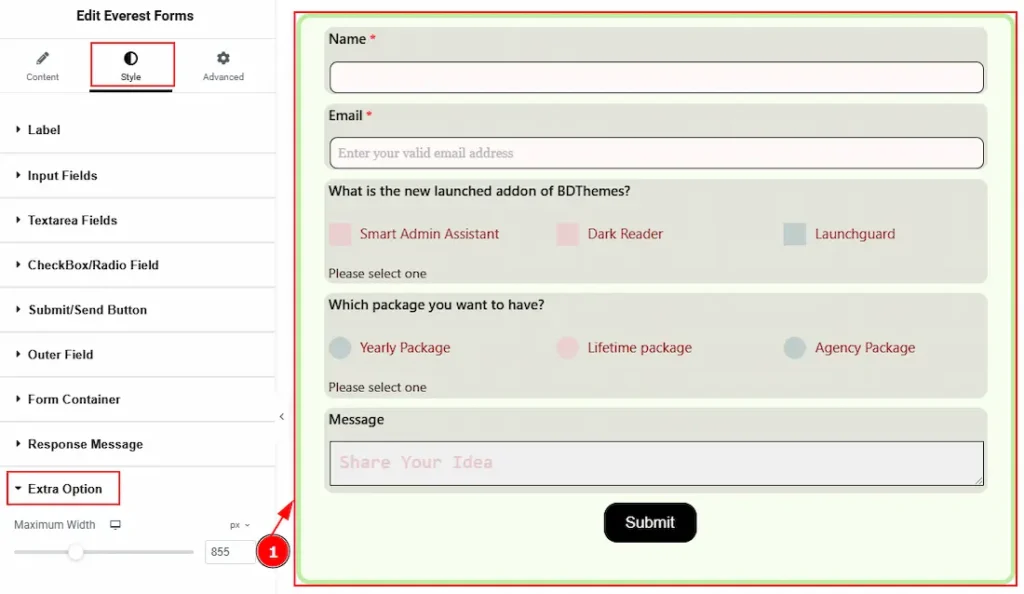
Task: Choose the Yearly Package radio button
Action: point(340,348)
